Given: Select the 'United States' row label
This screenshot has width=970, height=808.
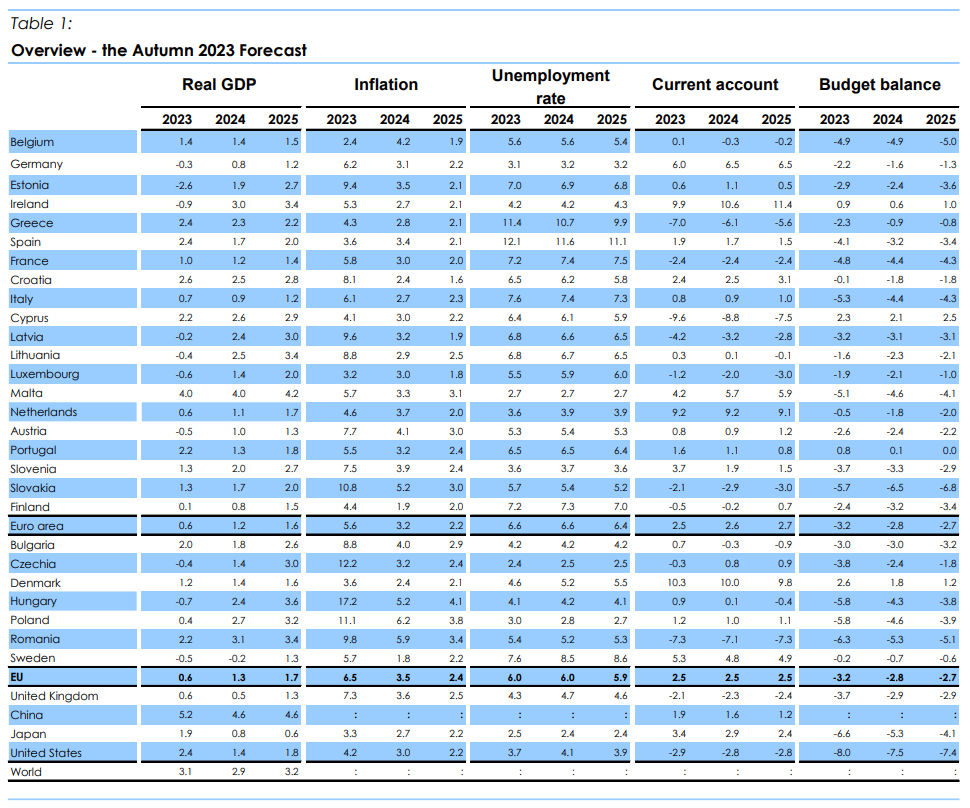Looking at the screenshot, I should [46, 753].
